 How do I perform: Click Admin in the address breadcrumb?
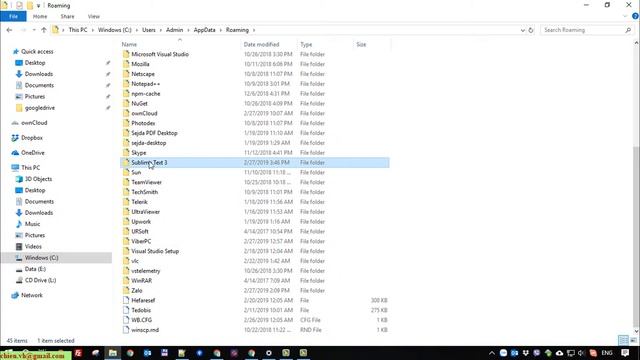pyautogui.click(x=174, y=30)
